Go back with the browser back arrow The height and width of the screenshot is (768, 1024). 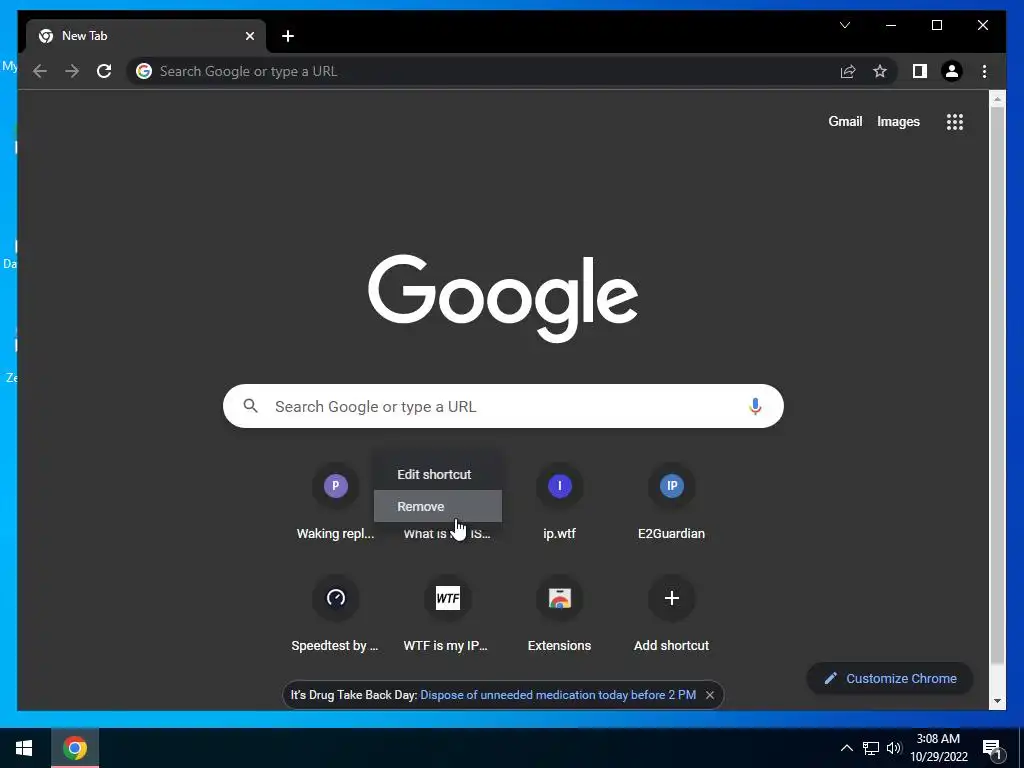click(x=40, y=71)
